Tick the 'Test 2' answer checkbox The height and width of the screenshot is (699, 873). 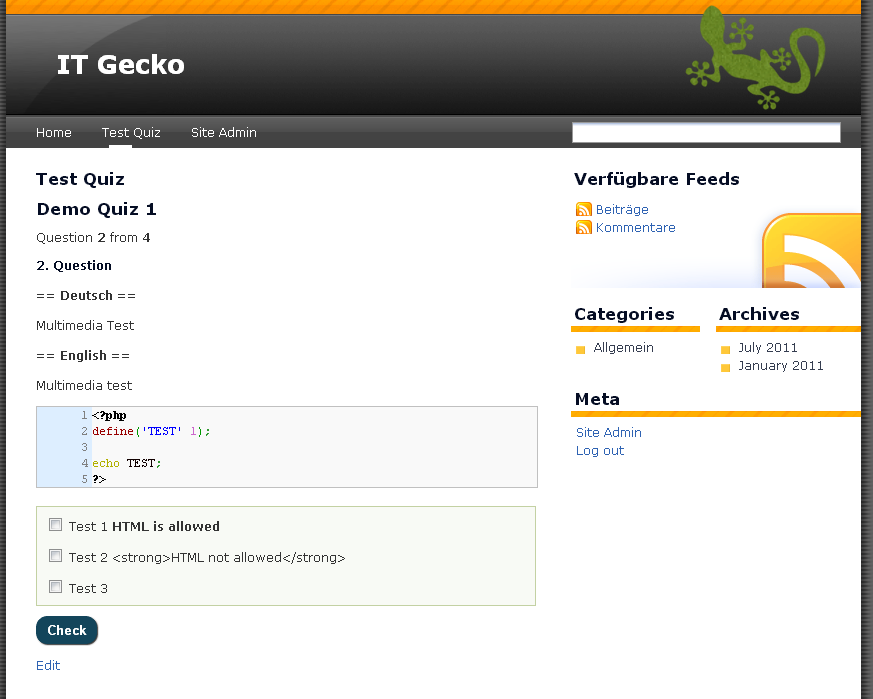tap(56, 556)
